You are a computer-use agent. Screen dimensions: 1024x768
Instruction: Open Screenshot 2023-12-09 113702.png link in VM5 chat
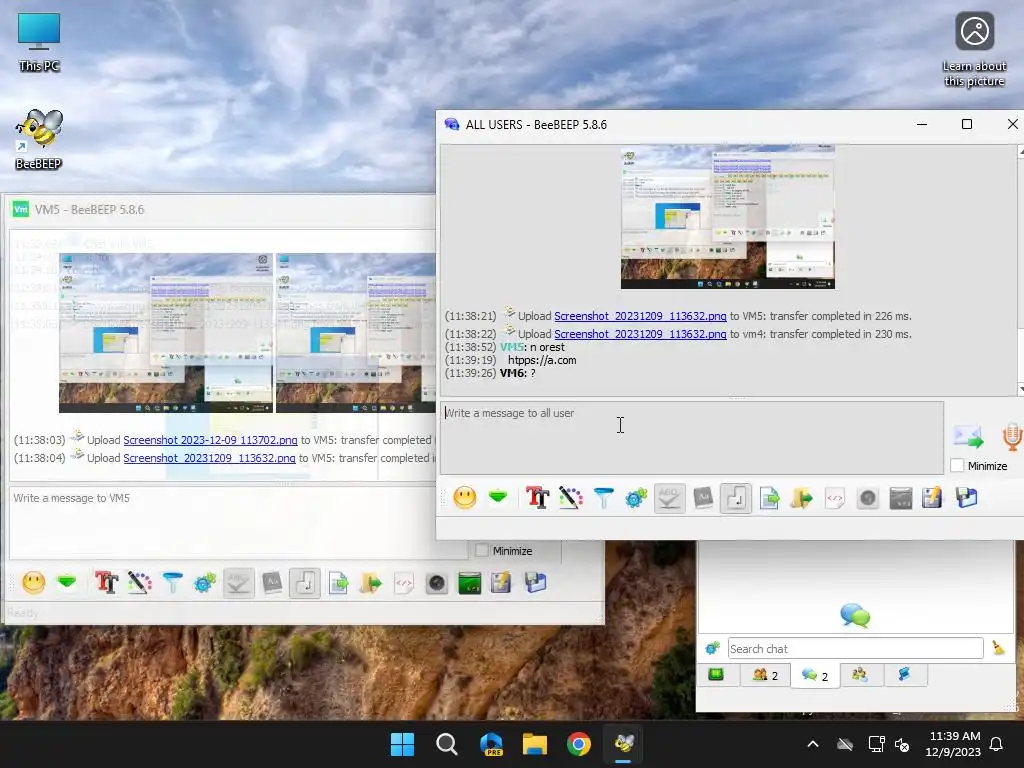coord(210,440)
